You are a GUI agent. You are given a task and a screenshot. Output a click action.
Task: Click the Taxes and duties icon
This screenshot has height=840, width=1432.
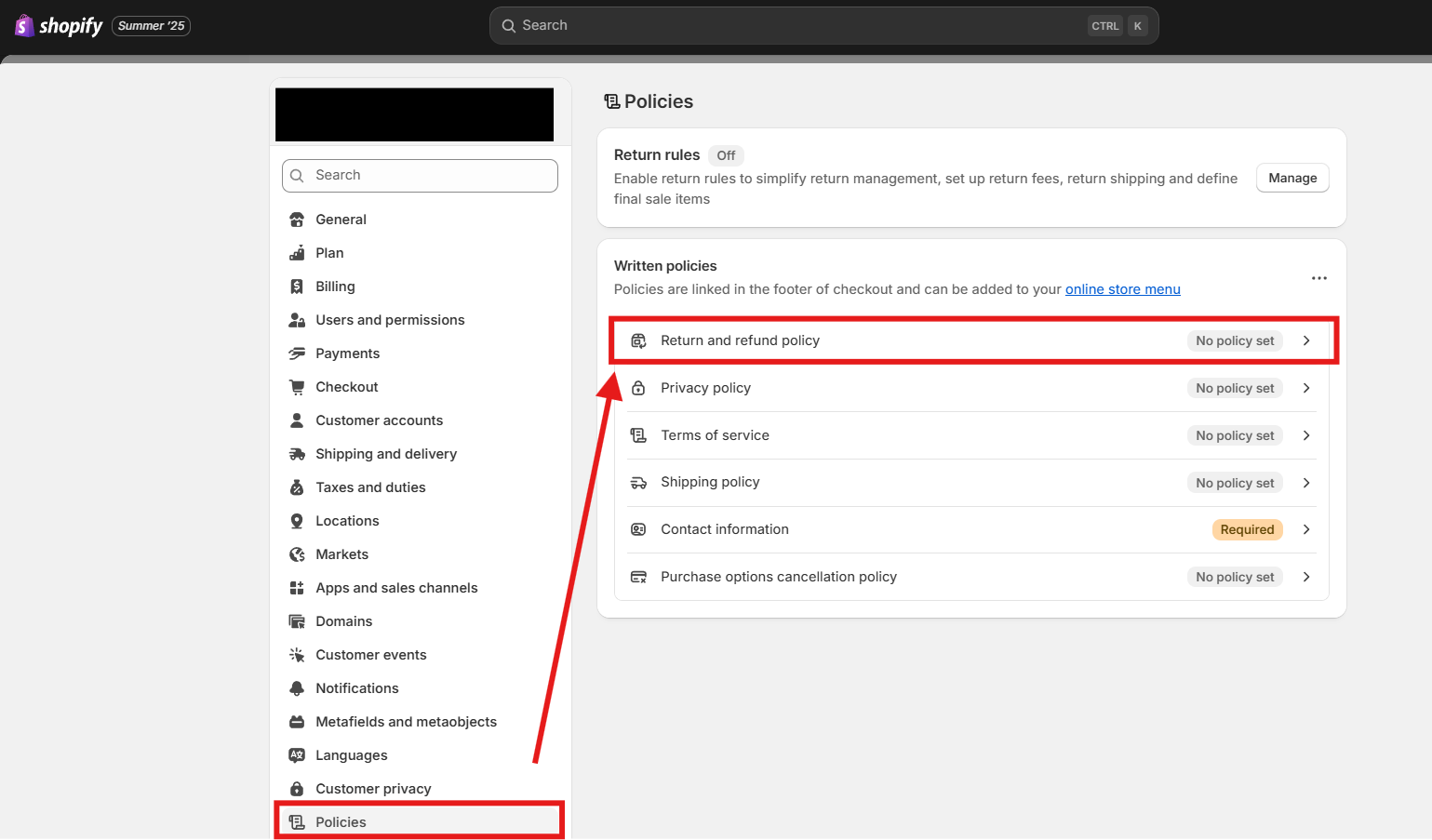(297, 487)
